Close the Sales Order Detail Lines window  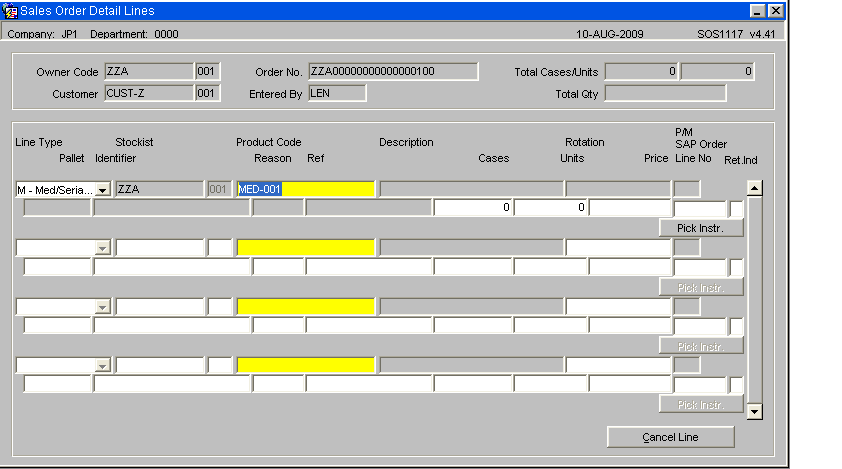pyautogui.click(x=775, y=11)
